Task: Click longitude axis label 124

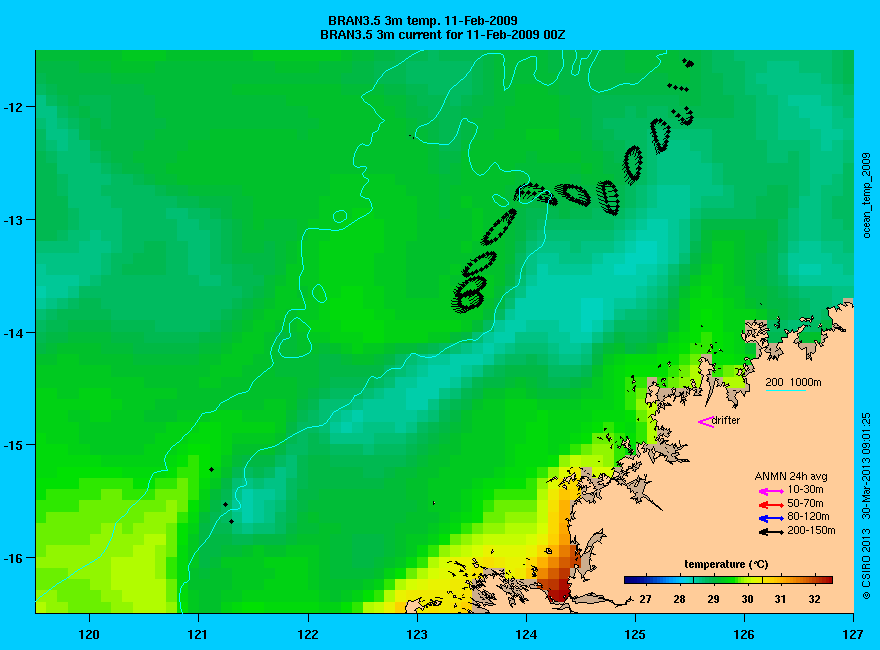Action: [526, 635]
